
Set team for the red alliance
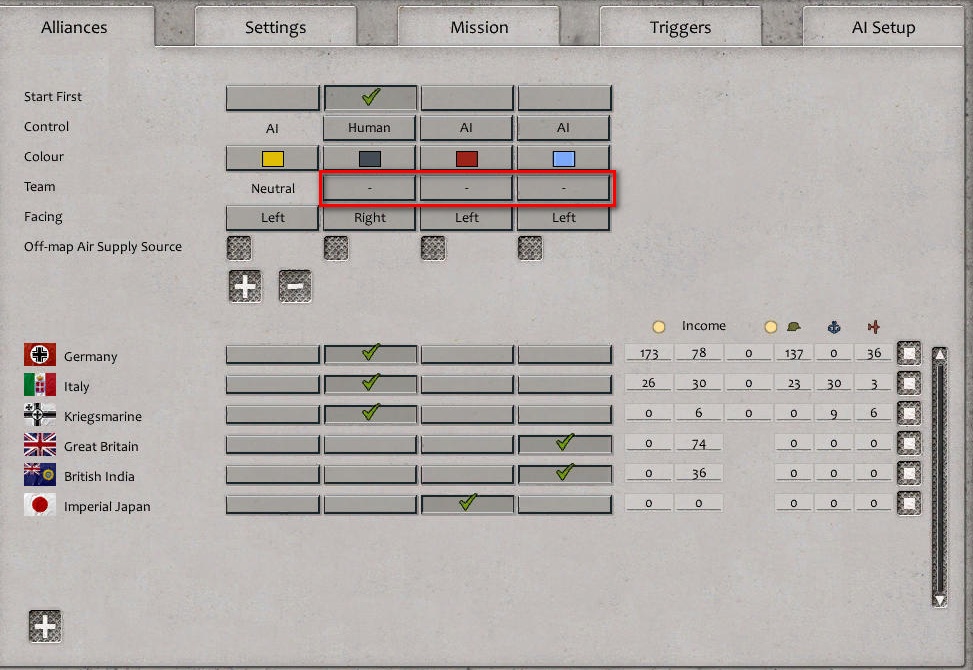pos(467,188)
